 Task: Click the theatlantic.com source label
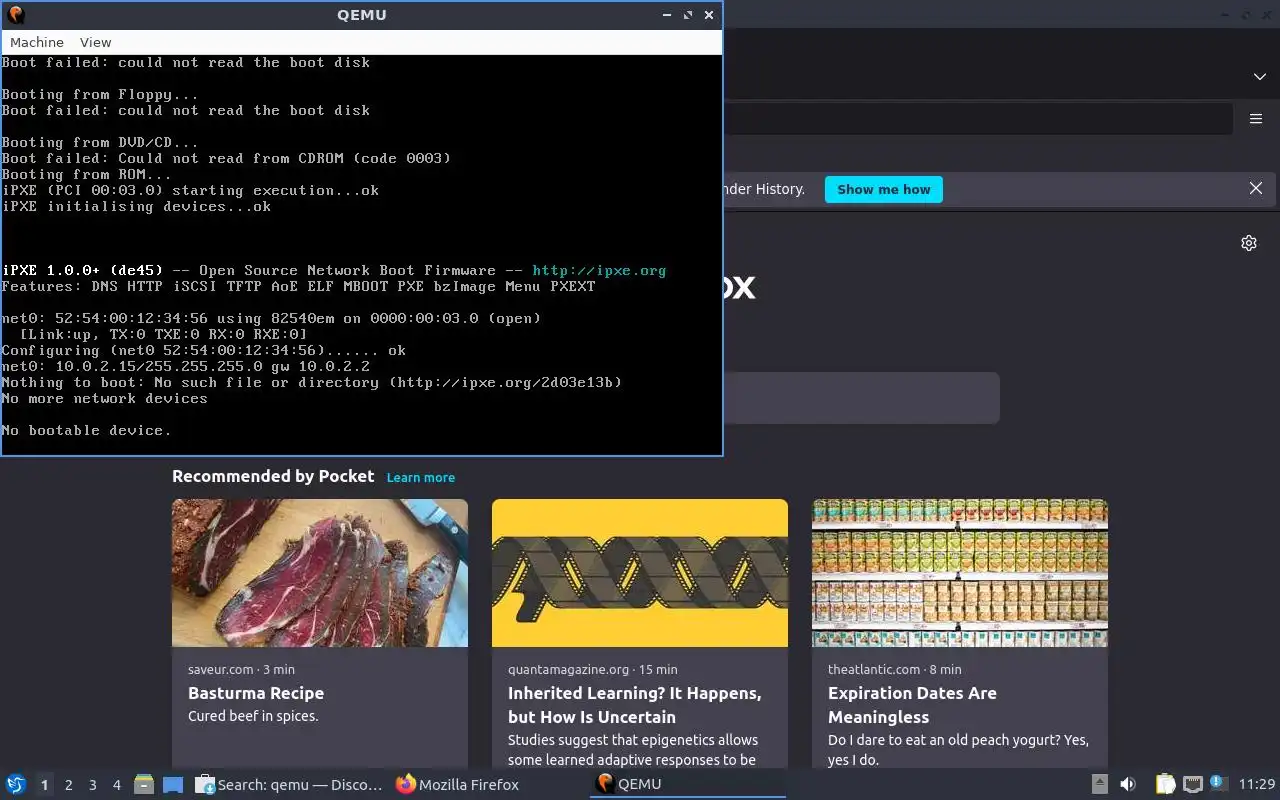coord(874,669)
